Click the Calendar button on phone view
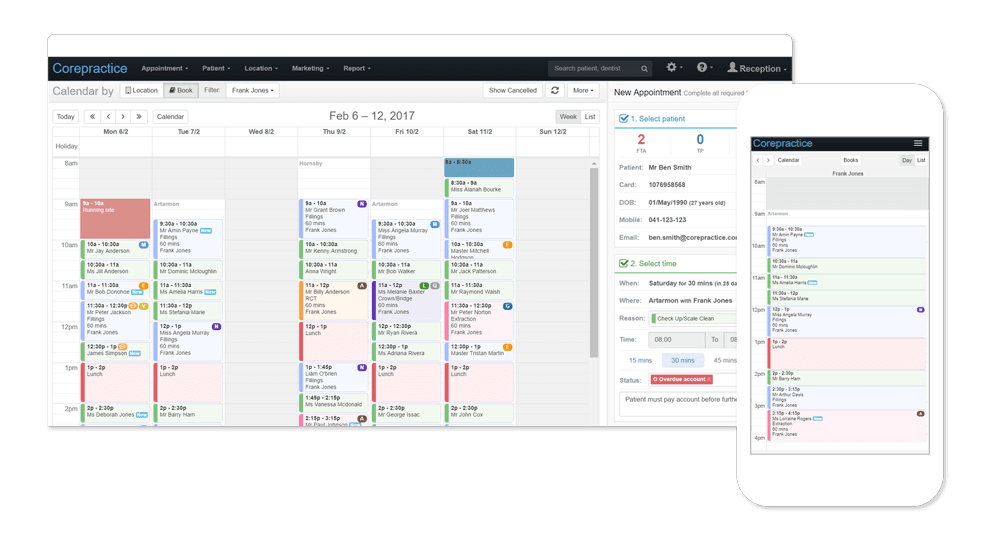Screen dimensions: 990x540 click(x=788, y=160)
